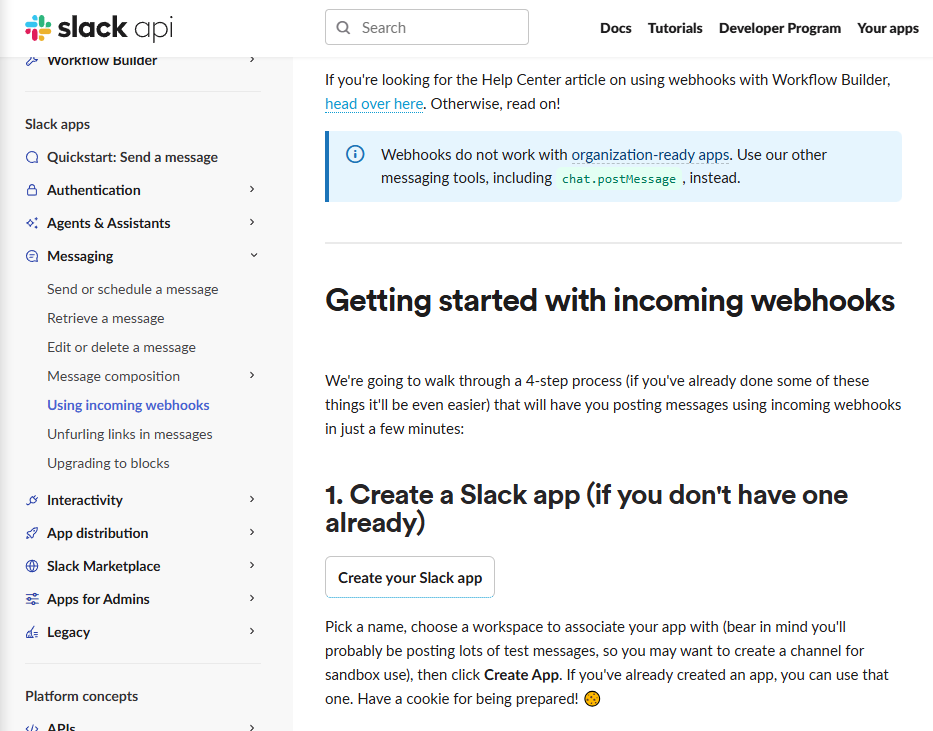933x731 pixels.
Task: Click the App distribution rocket icon
Action: (32, 533)
